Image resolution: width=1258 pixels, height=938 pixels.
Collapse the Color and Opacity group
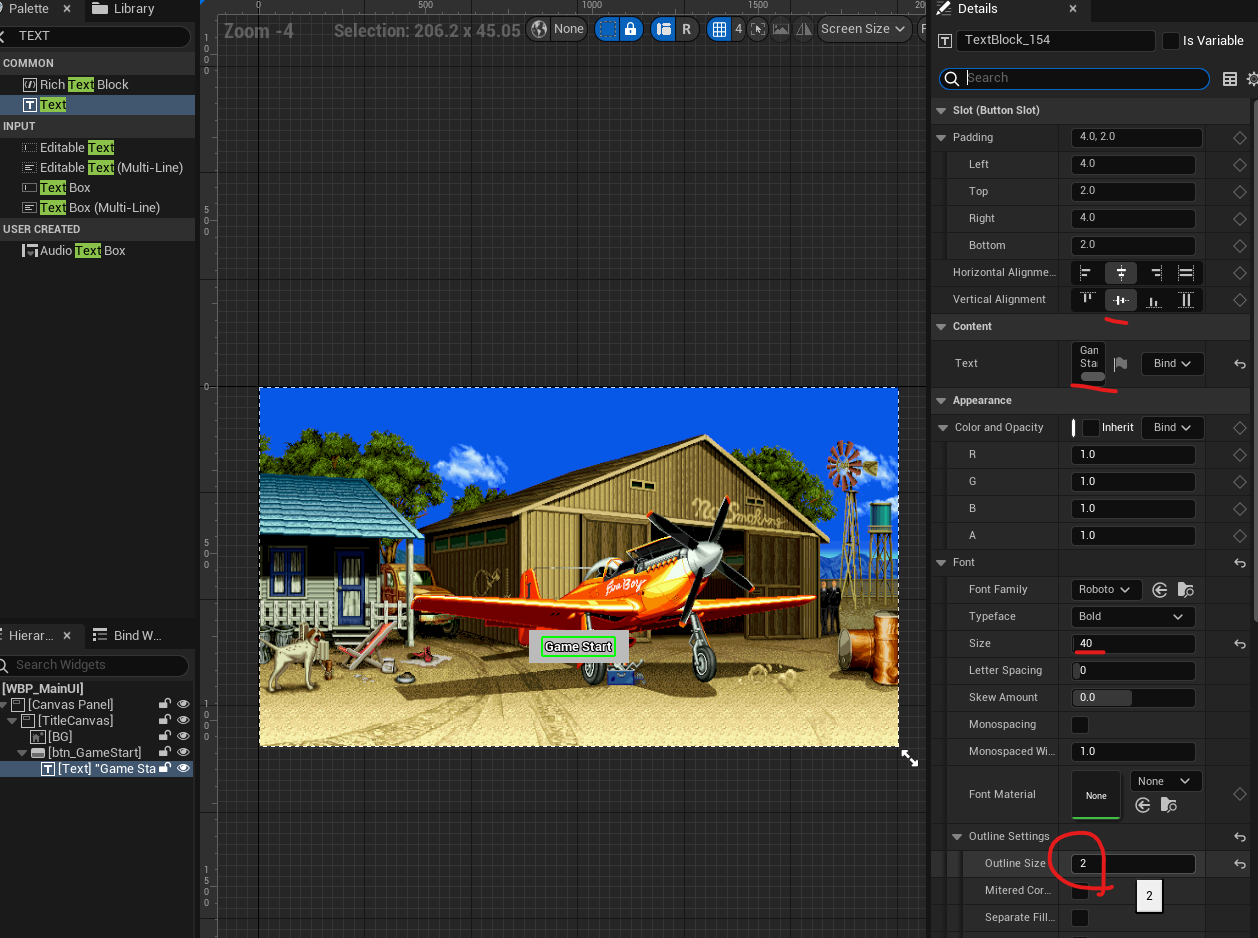[941, 428]
